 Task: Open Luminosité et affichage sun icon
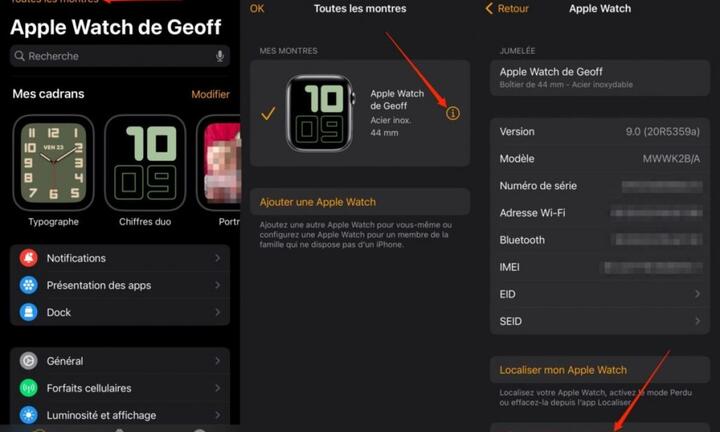click(28, 415)
